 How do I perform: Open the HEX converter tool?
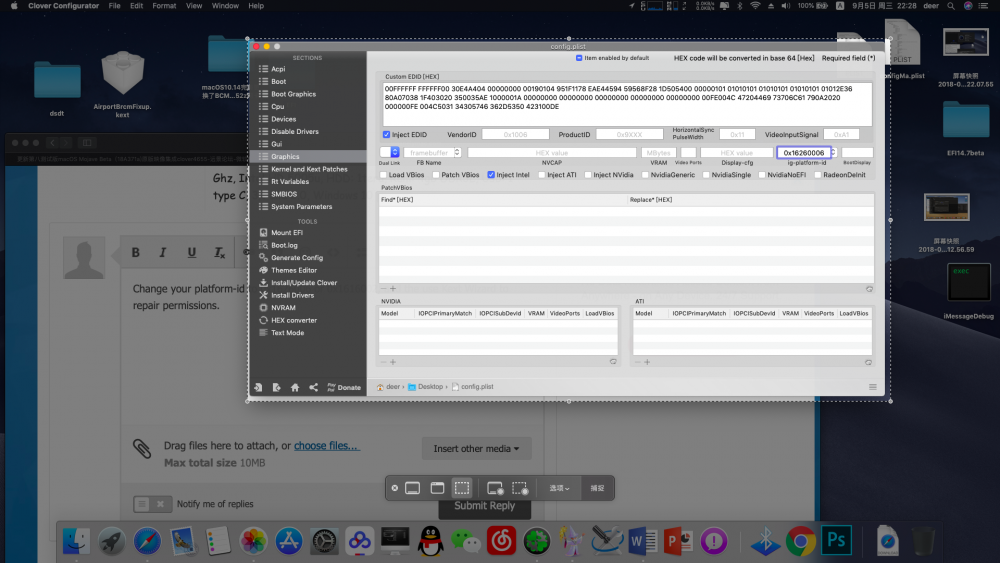coord(293,320)
